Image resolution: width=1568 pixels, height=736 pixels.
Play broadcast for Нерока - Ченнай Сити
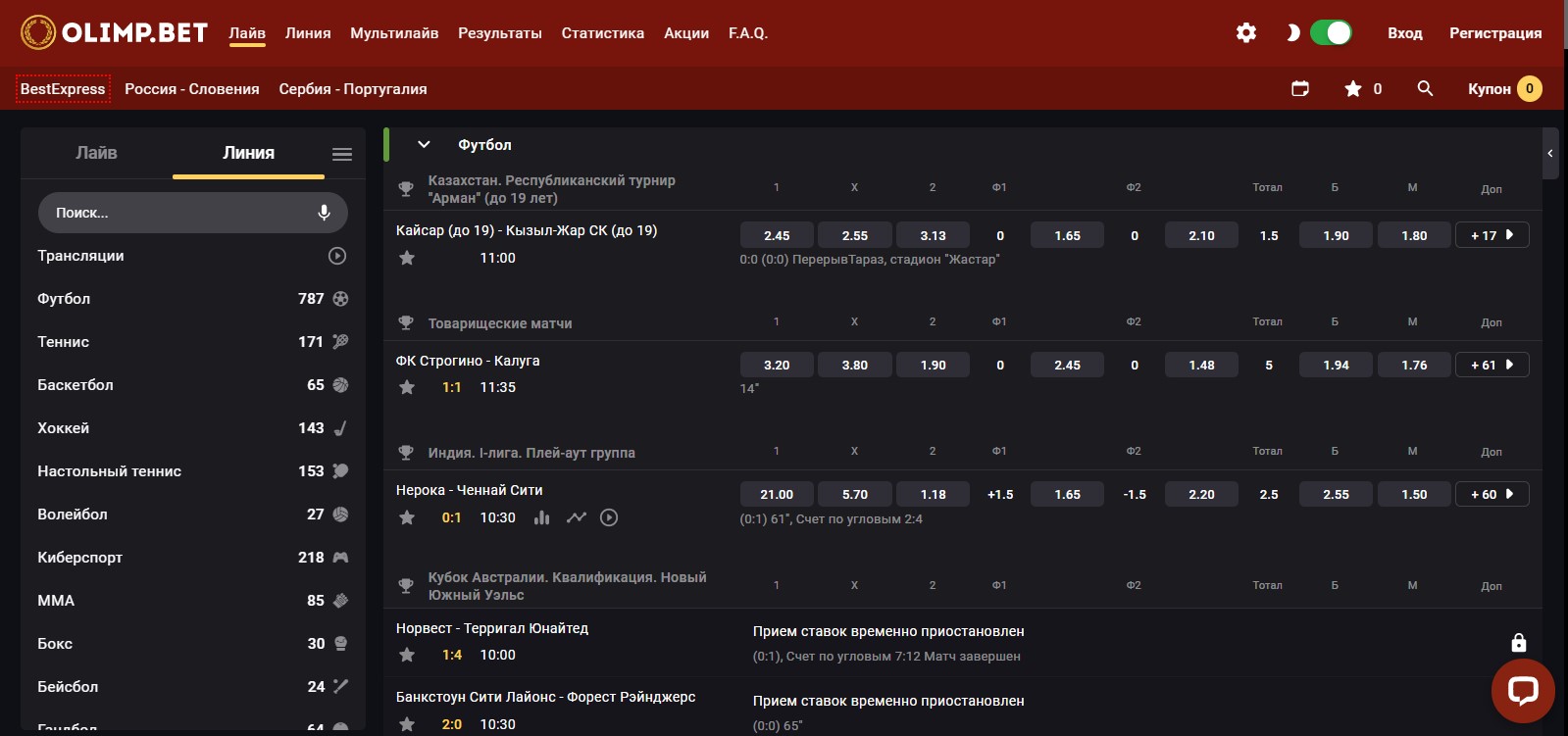click(609, 517)
